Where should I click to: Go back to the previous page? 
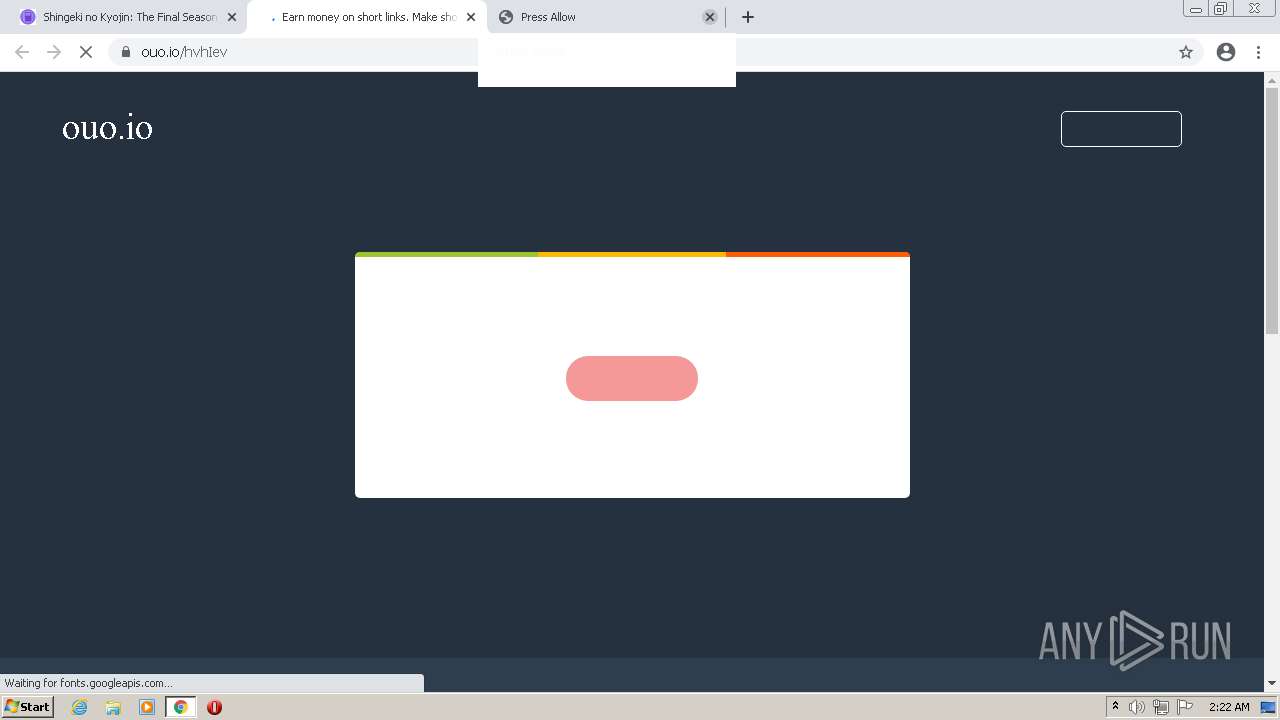(22, 52)
